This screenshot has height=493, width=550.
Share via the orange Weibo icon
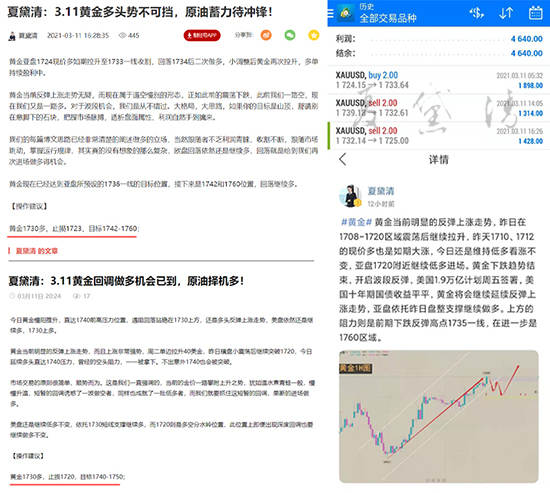coord(266,35)
